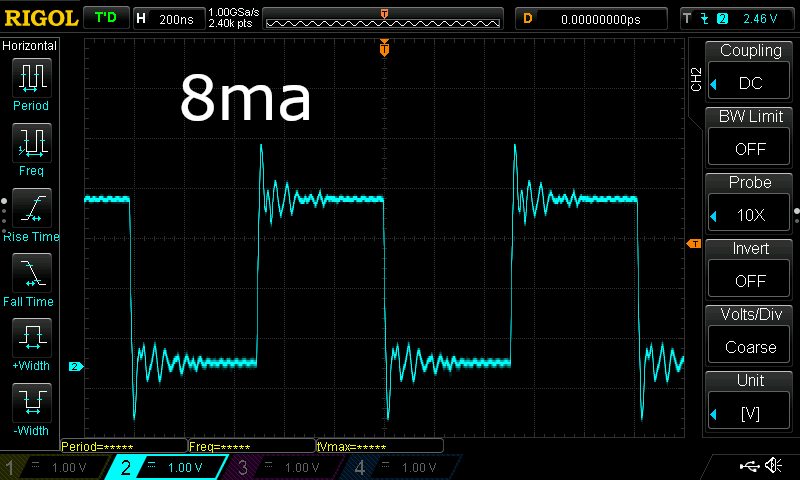Open the Coupling DC selector
800x480 pixels.
[751, 82]
